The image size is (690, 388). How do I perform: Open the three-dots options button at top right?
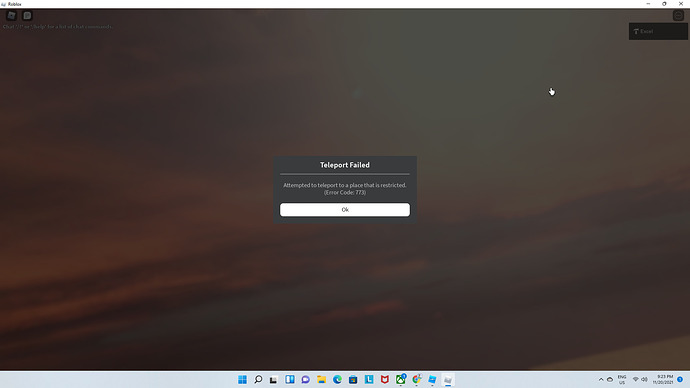678,16
